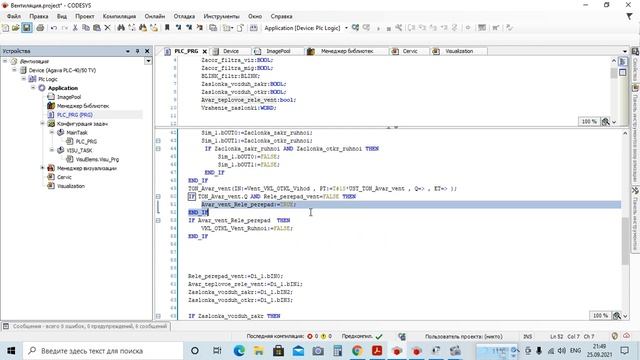Open Chrome from taskbar
640x360 pixels.
pos(357,351)
